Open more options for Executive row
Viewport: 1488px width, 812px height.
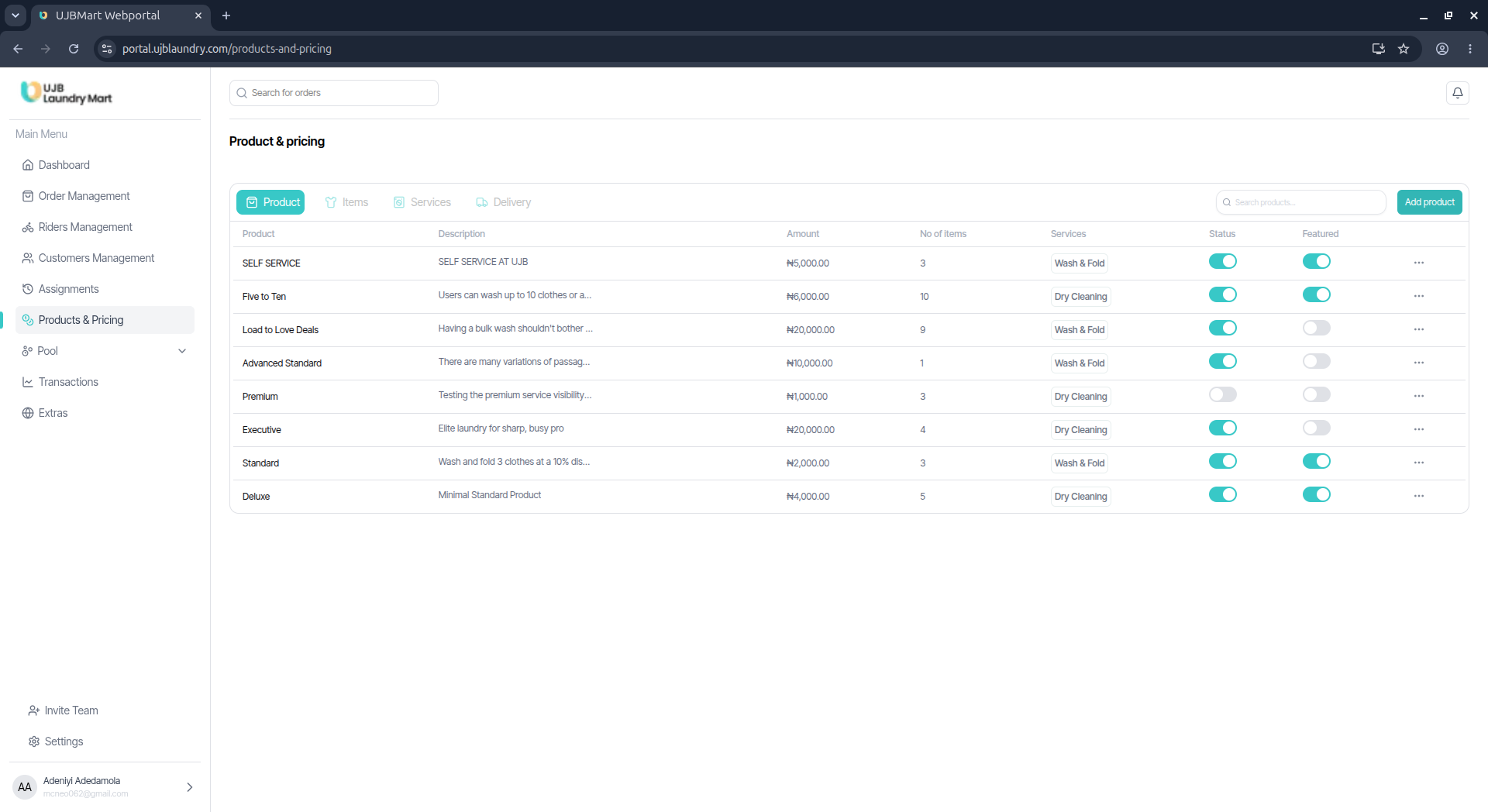[x=1418, y=429]
